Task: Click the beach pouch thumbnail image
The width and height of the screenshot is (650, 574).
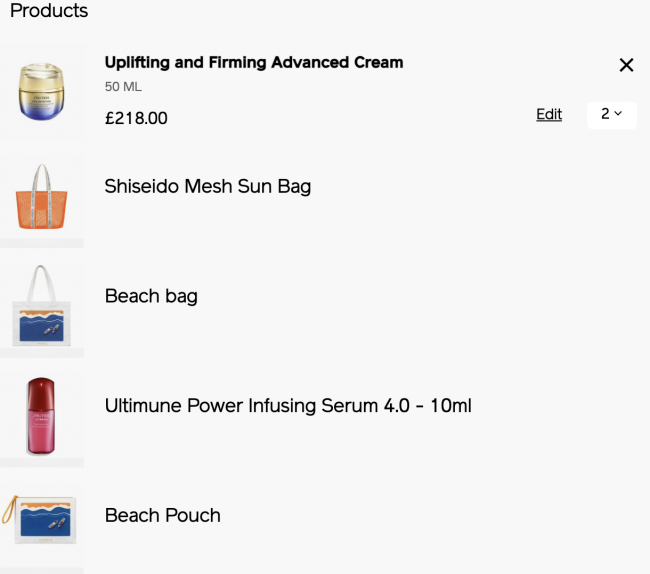Action: pos(39,520)
